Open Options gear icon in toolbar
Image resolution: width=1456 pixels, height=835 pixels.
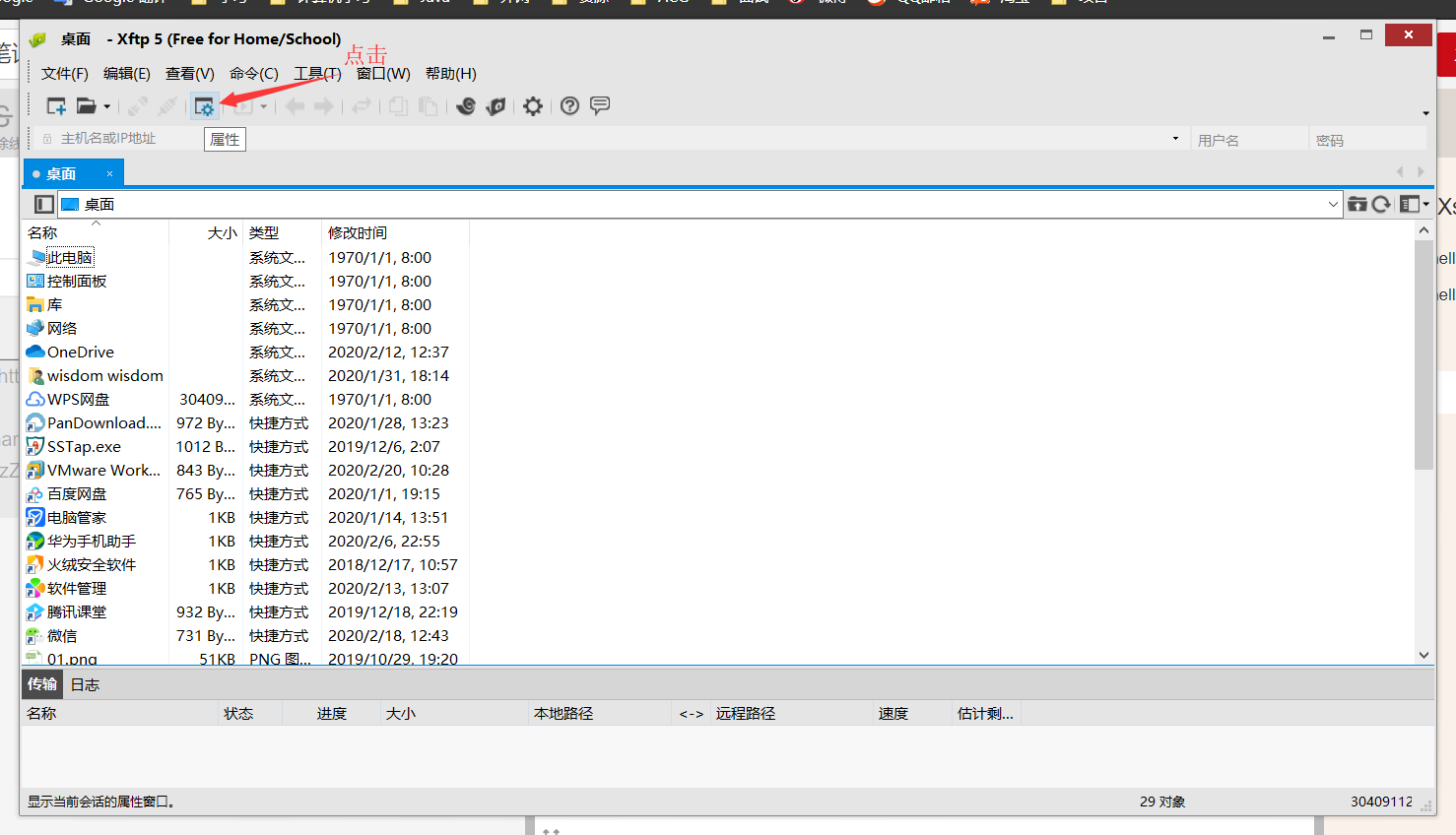533,106
